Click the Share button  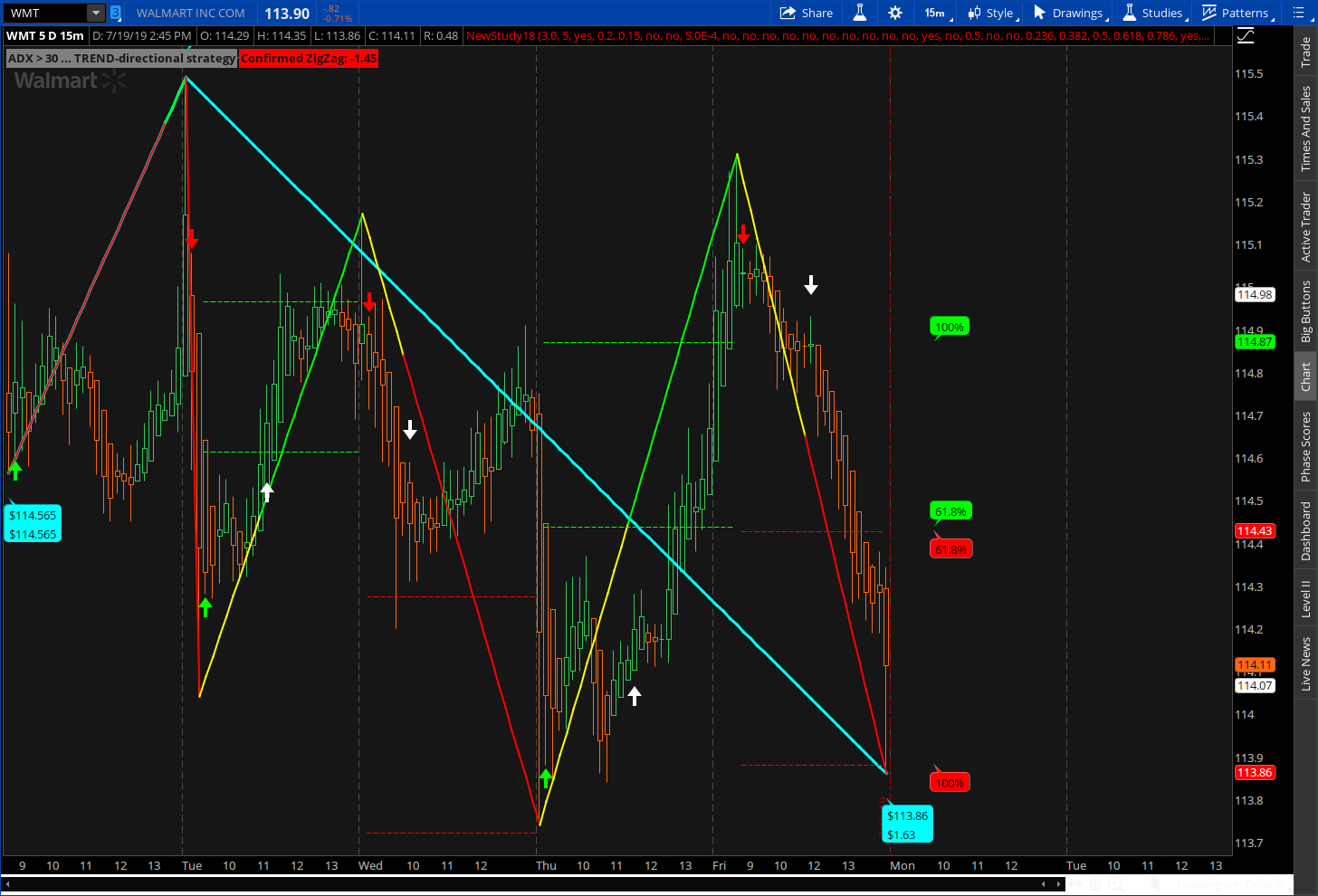coord(807,13)
